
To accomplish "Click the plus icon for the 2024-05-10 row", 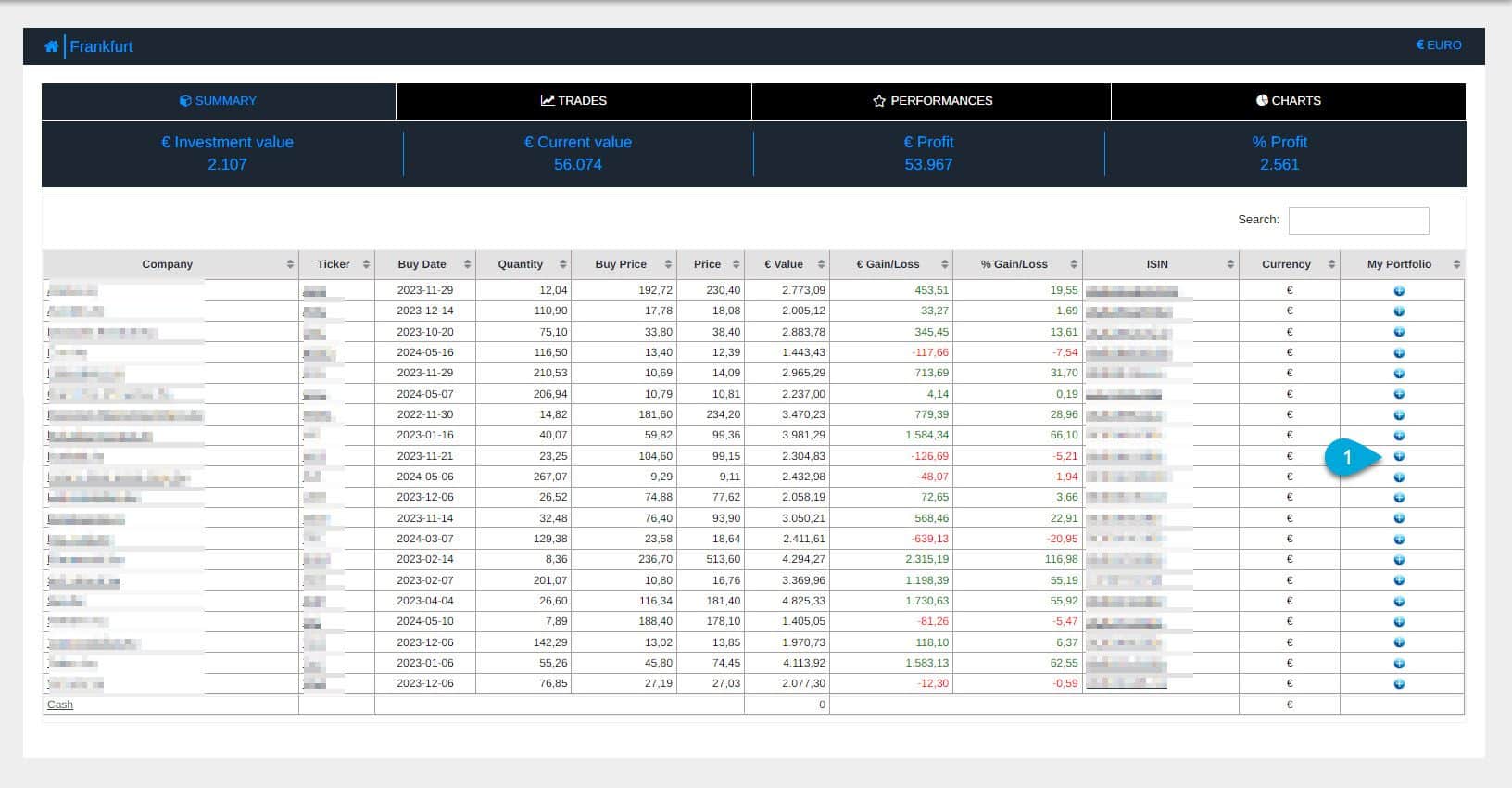I will click(1399, 622).
